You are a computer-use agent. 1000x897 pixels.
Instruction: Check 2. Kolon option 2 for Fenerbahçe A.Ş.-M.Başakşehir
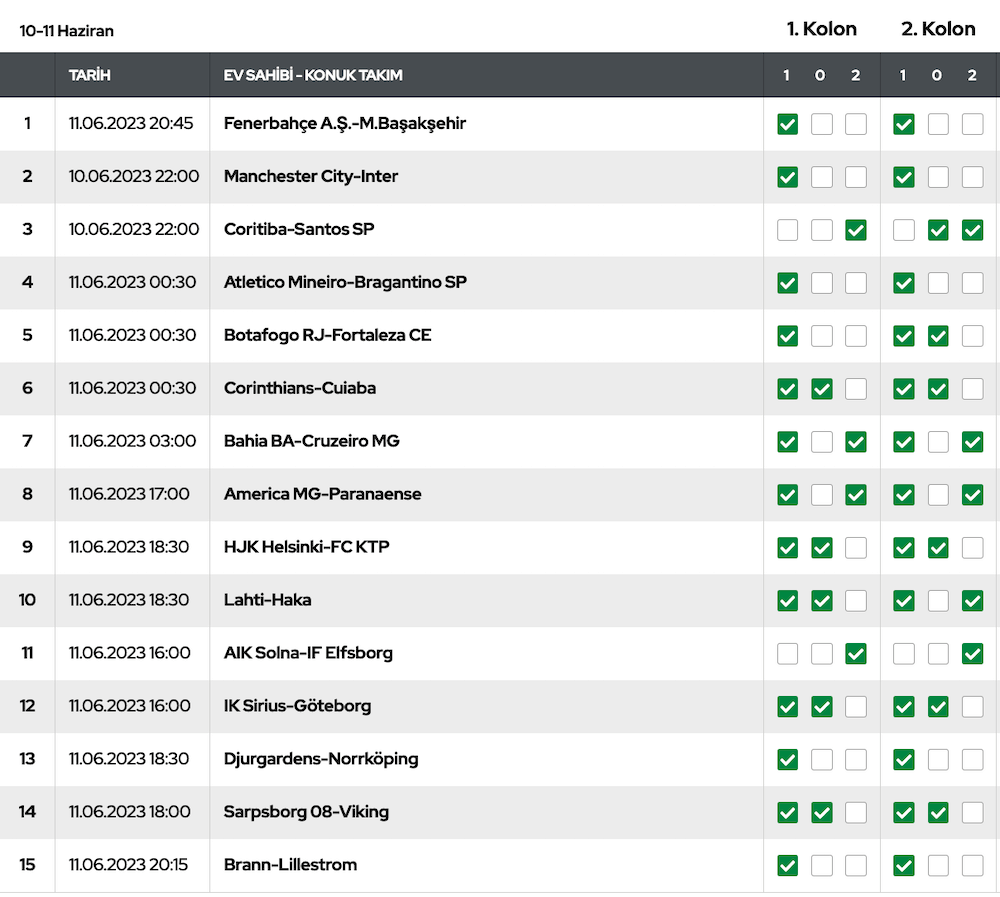click(973, 124)
